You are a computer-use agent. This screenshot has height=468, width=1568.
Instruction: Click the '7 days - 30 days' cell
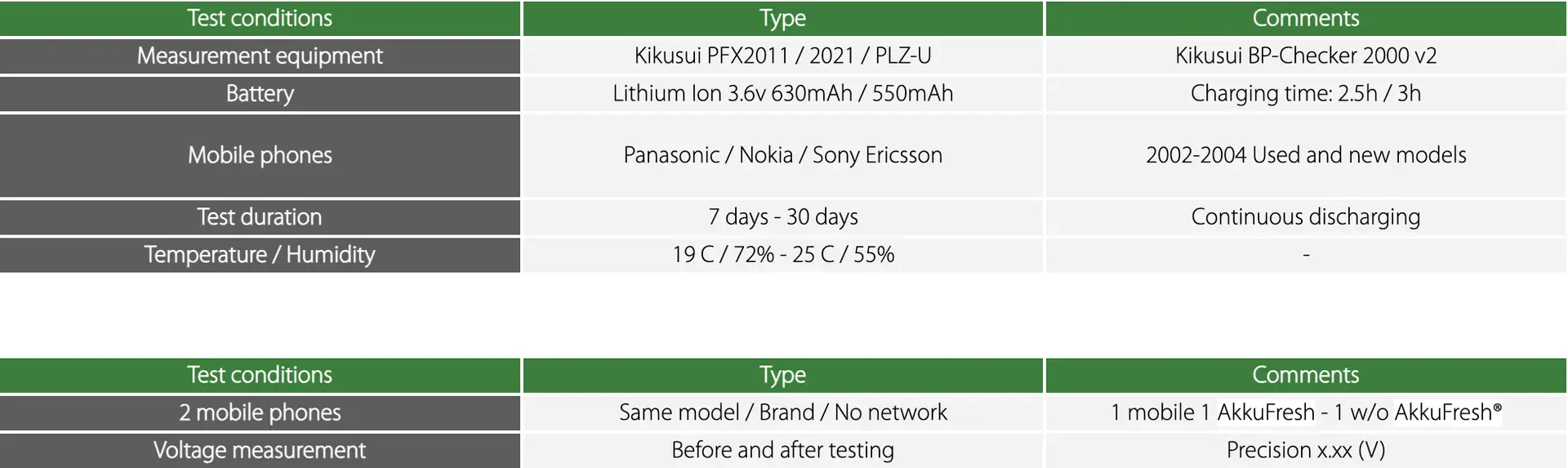[782, 217]
